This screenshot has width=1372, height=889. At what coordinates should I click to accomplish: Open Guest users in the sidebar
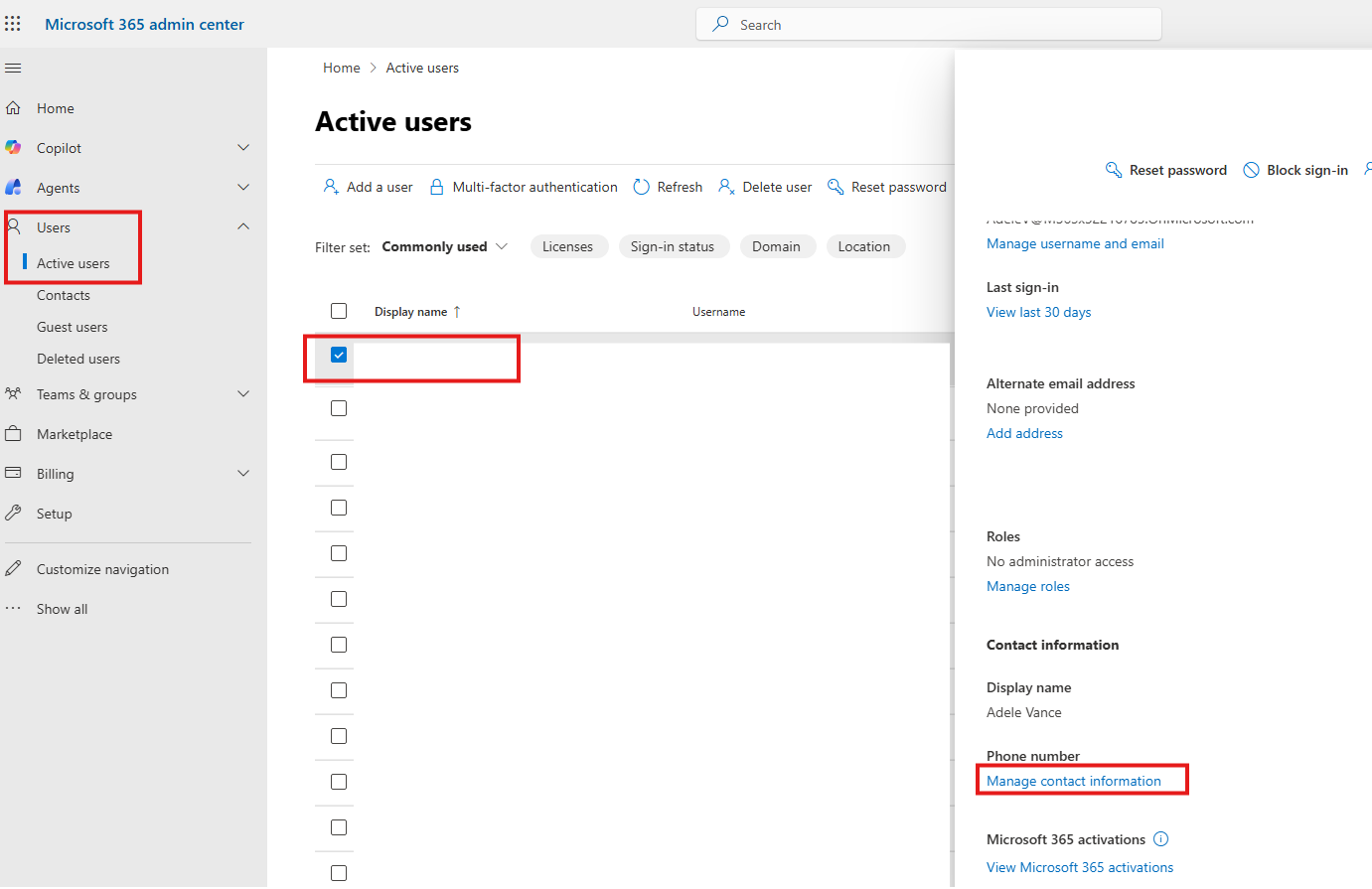[x=73, y=327]
